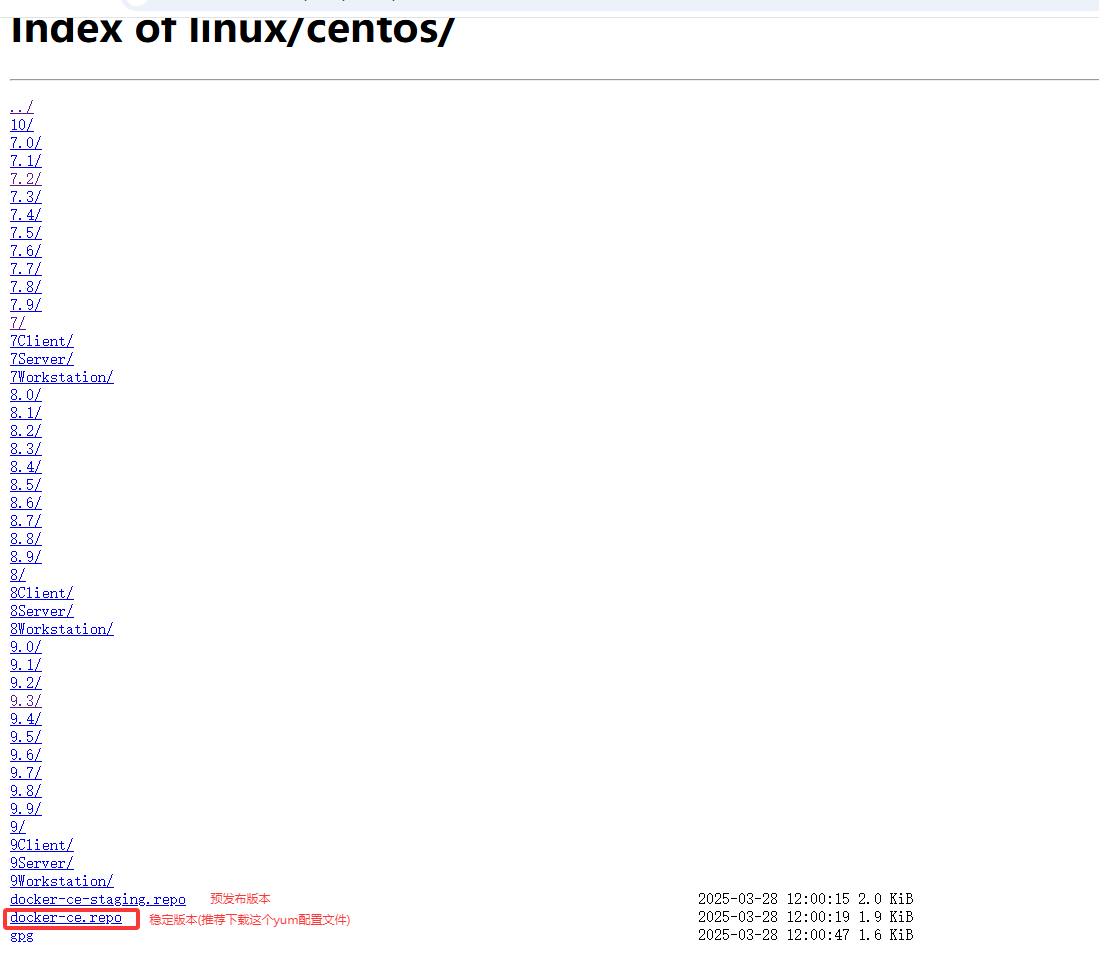Open the 10/ directory link
The height and width of the screenshot is (954, 1099).
click(22, 125)
